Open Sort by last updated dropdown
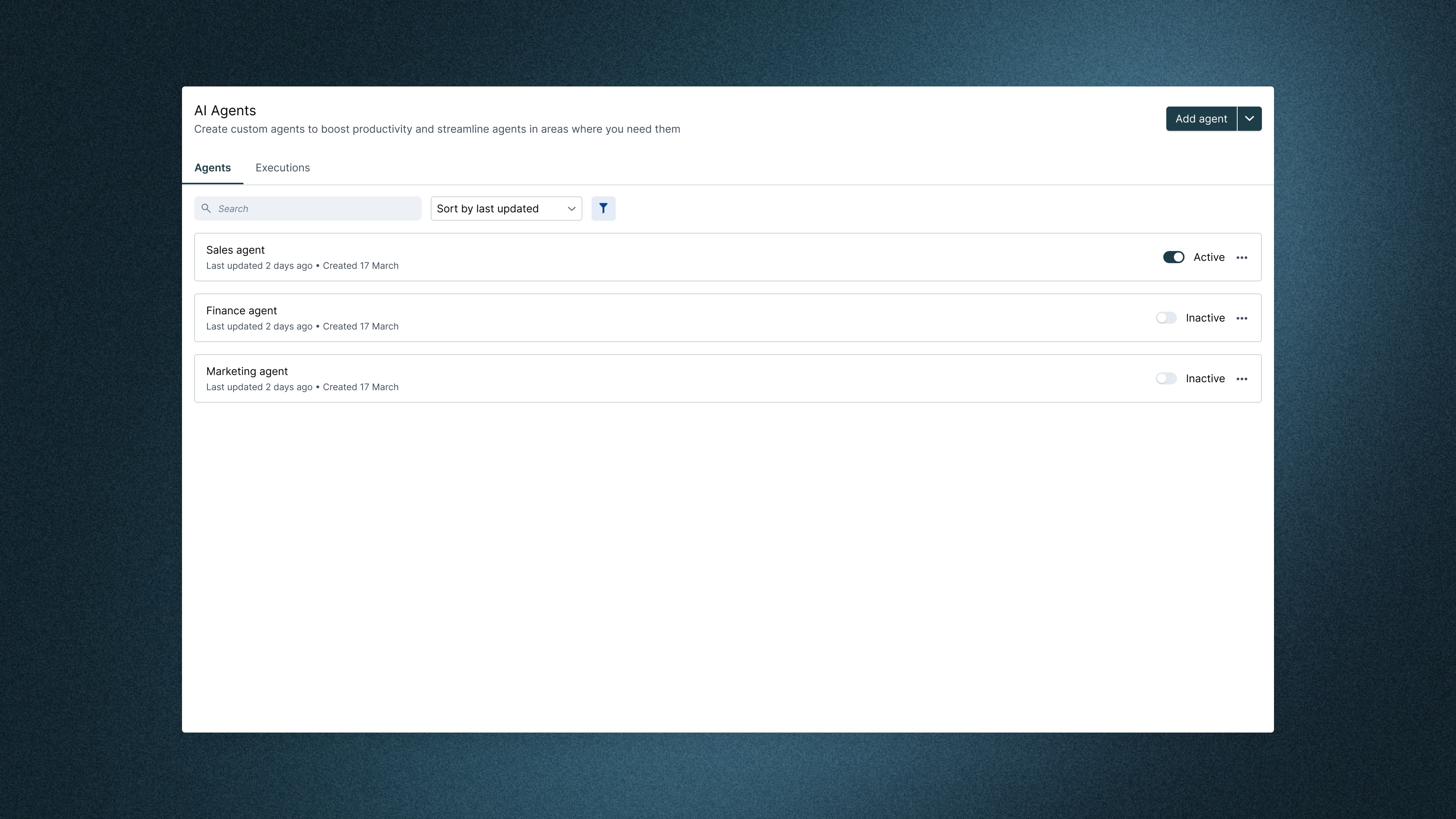This screenshot has height=819, width=1456. click(x=497, y=209)
